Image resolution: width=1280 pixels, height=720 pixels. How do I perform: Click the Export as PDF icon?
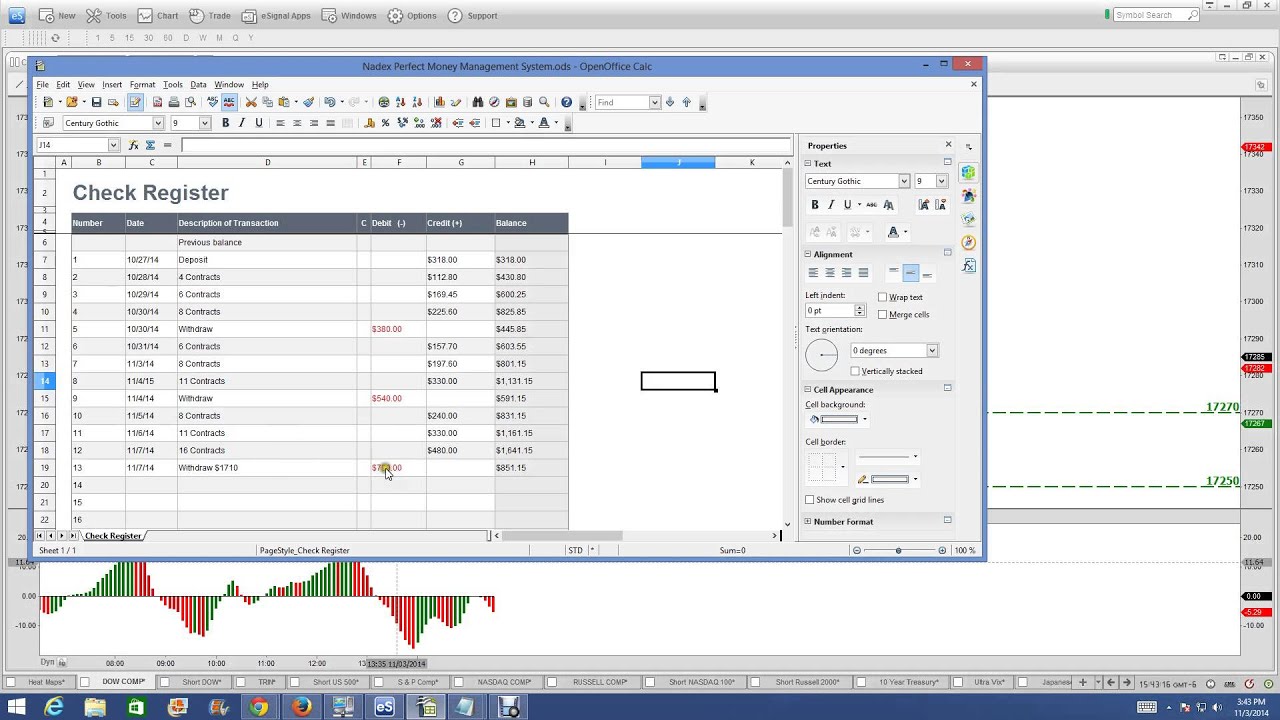click(x=157, y=102)
